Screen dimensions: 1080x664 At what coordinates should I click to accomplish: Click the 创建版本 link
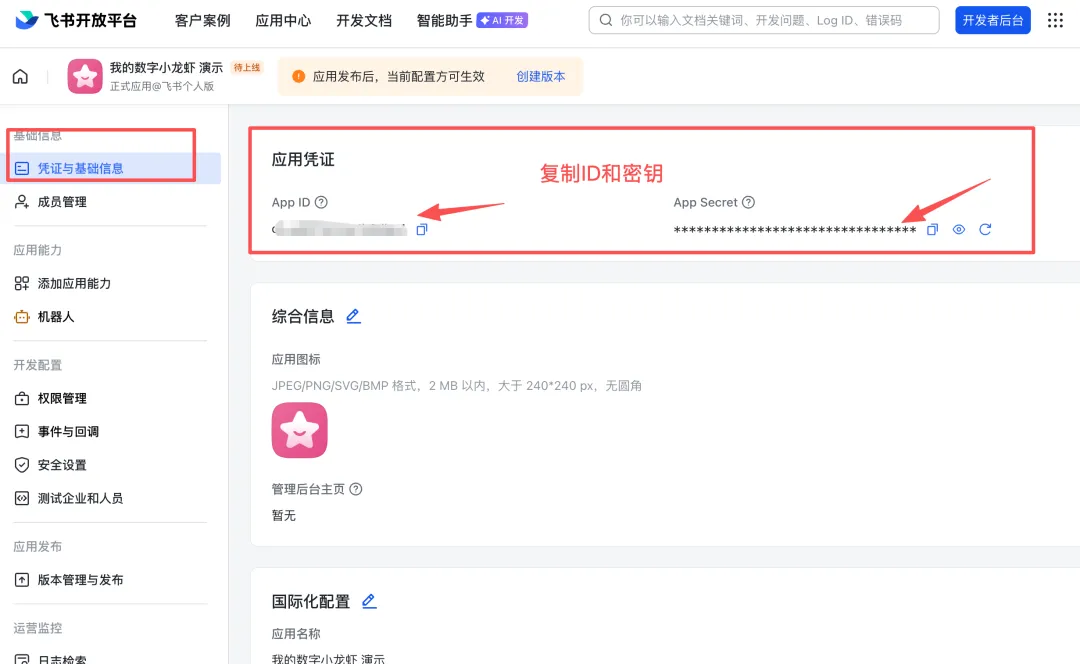pos(541,76)
